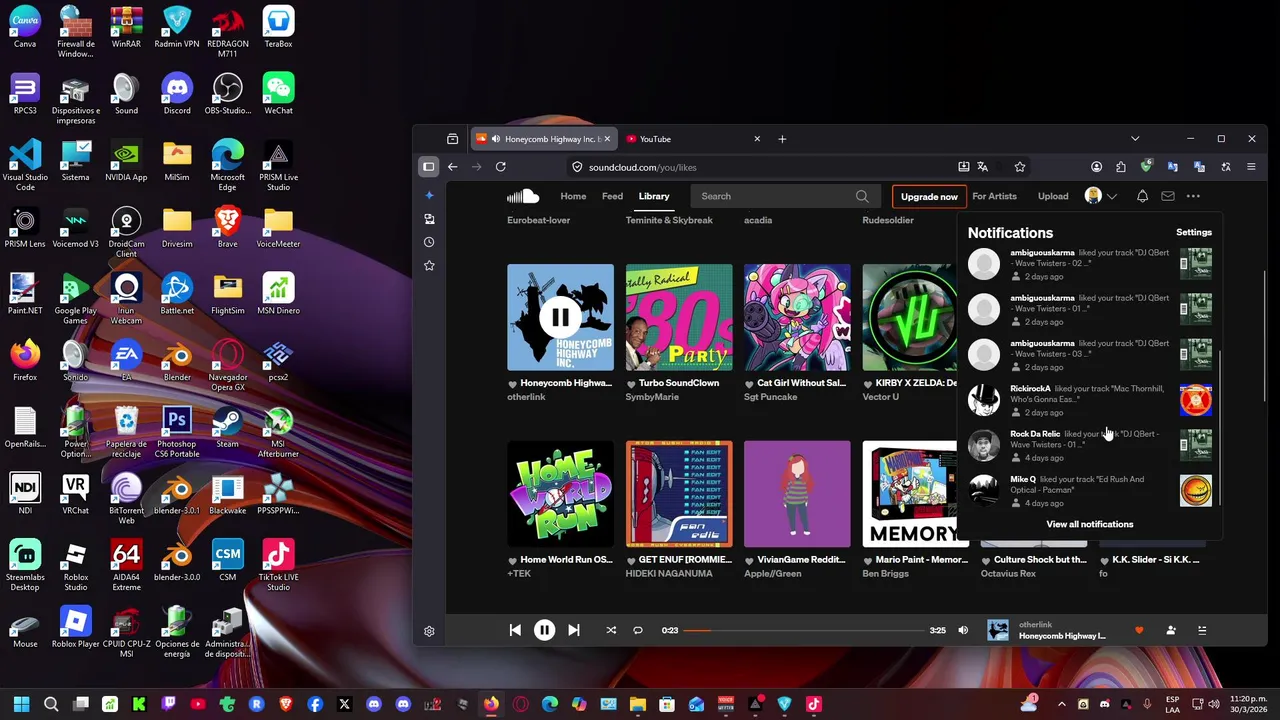This screenshot has height=720, width=1280.
Task: Open the three-dot more menu
Action: (x=1193, y=196)
